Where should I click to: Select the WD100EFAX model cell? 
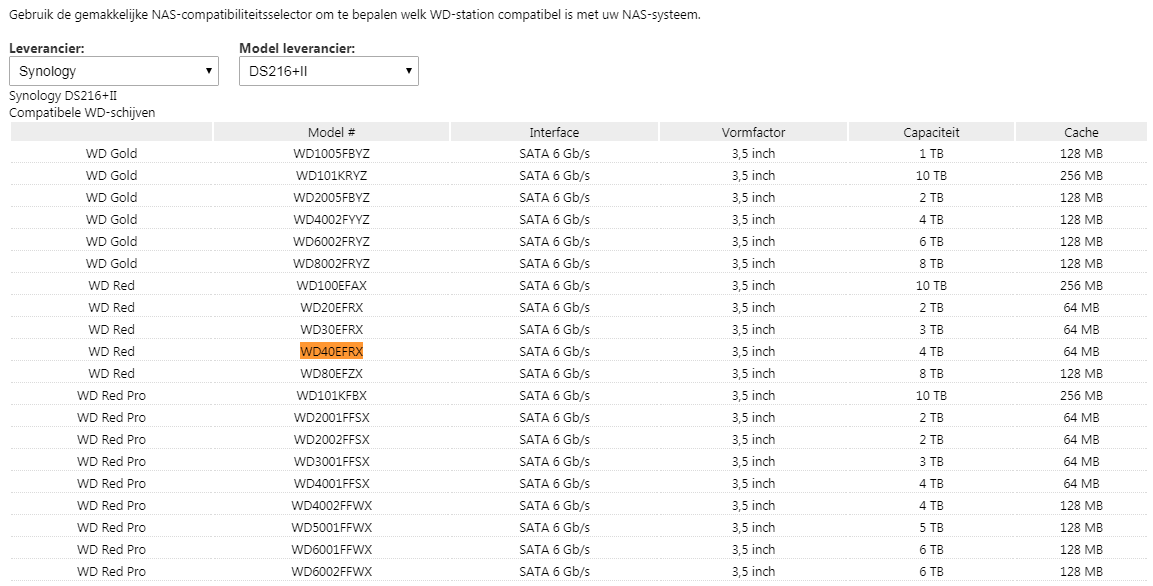pyautogui.click(x=331, y=285)
